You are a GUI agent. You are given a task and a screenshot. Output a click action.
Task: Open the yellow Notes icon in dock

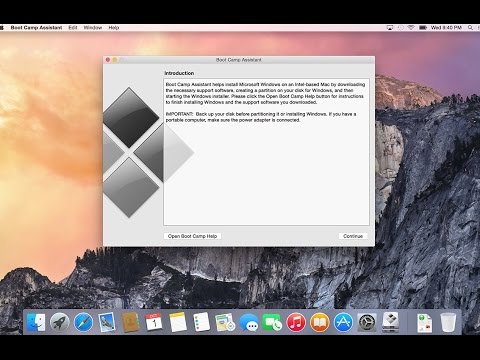point(178,322)
